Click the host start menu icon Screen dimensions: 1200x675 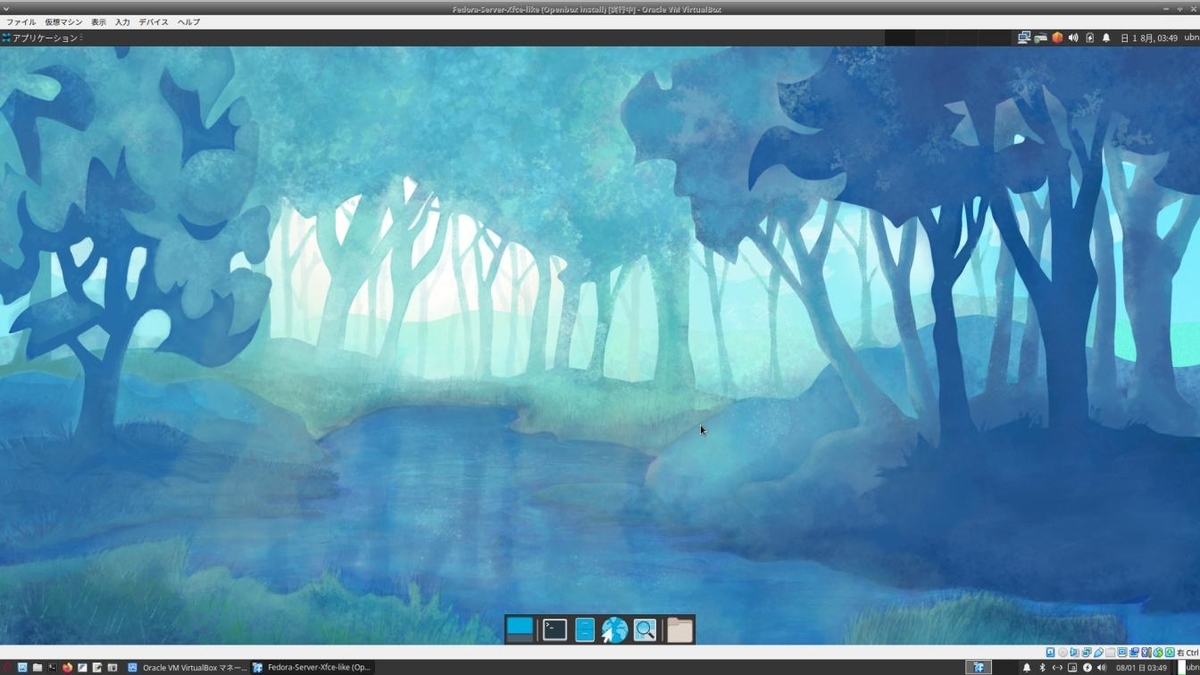(x=7, y=667)
